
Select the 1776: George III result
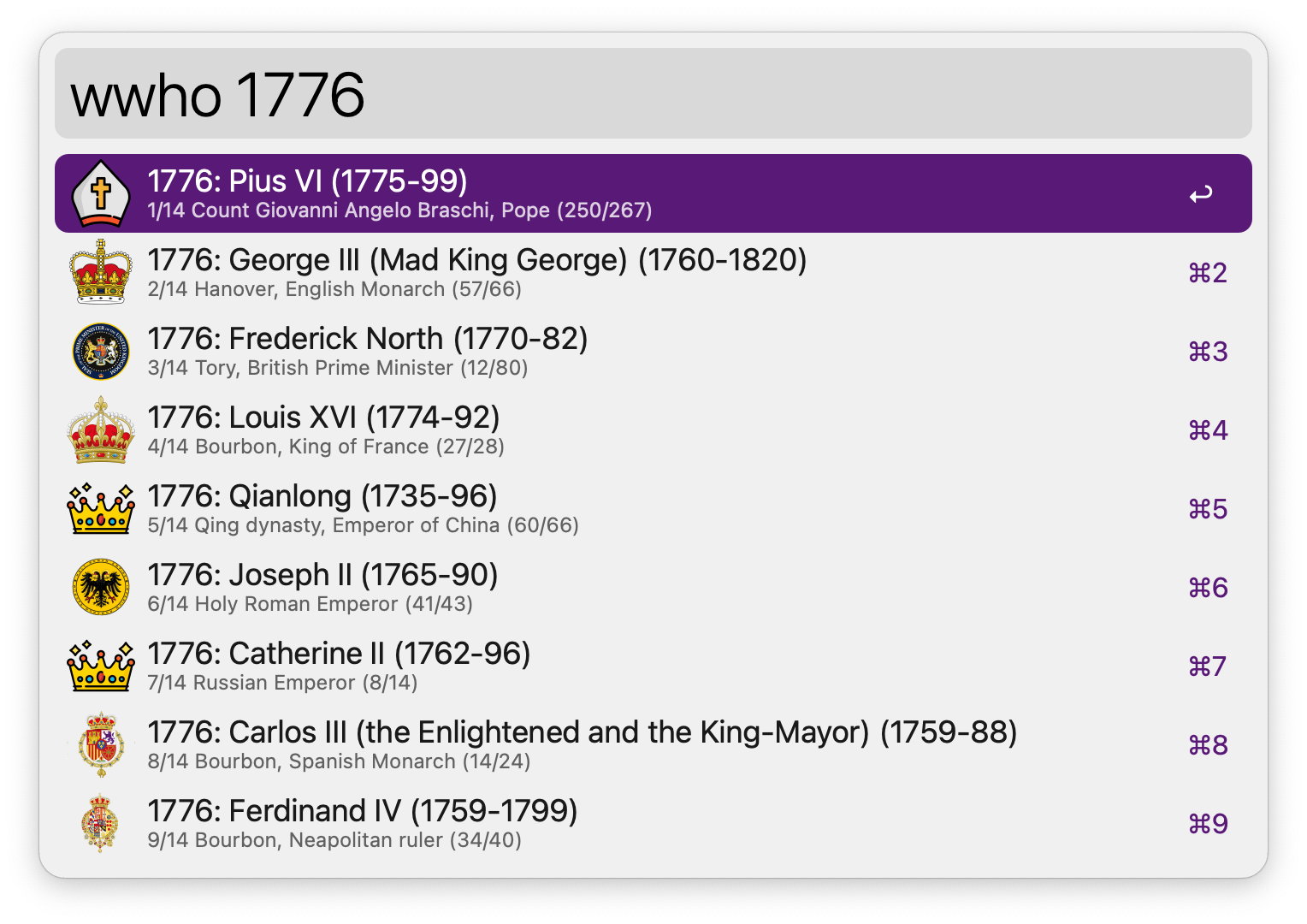tap(653, 272)
